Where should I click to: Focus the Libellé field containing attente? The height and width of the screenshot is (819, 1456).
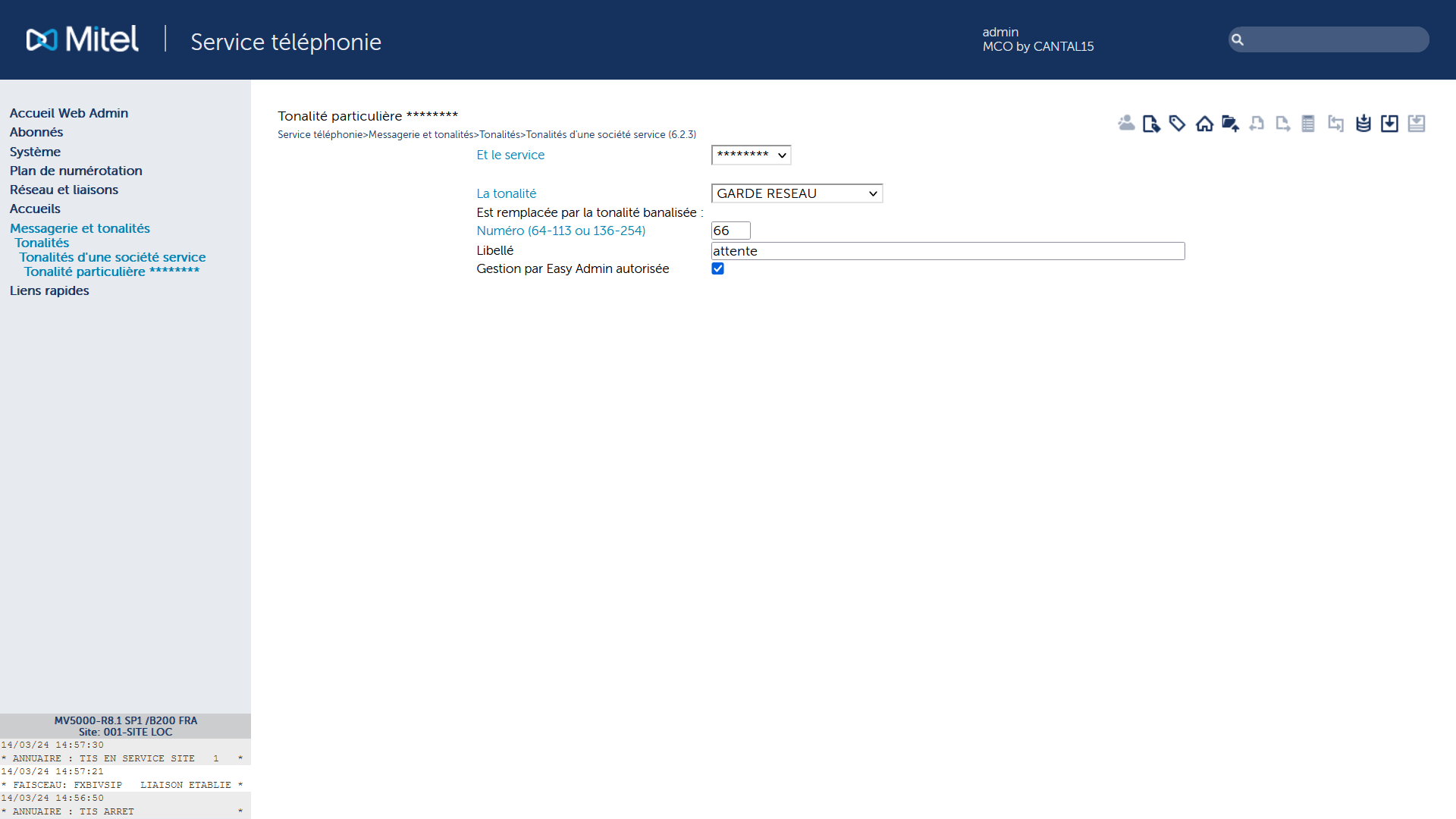948,251
